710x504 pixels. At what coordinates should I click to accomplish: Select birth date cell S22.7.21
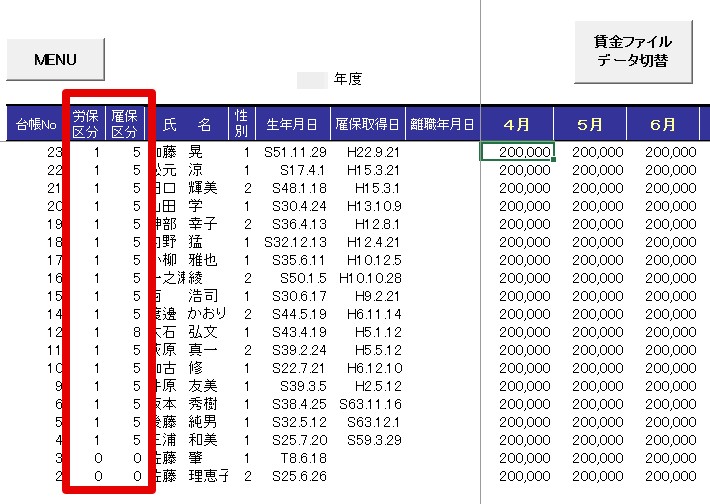(x=299, y=368)
